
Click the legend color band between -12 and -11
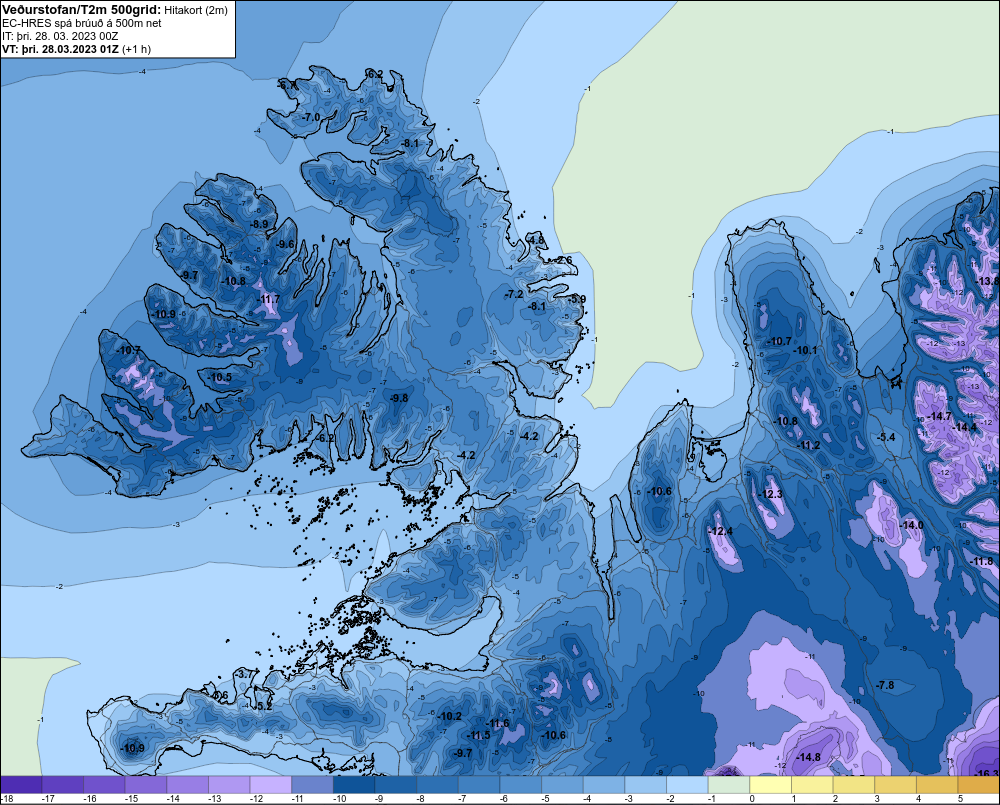coord(271,785)
